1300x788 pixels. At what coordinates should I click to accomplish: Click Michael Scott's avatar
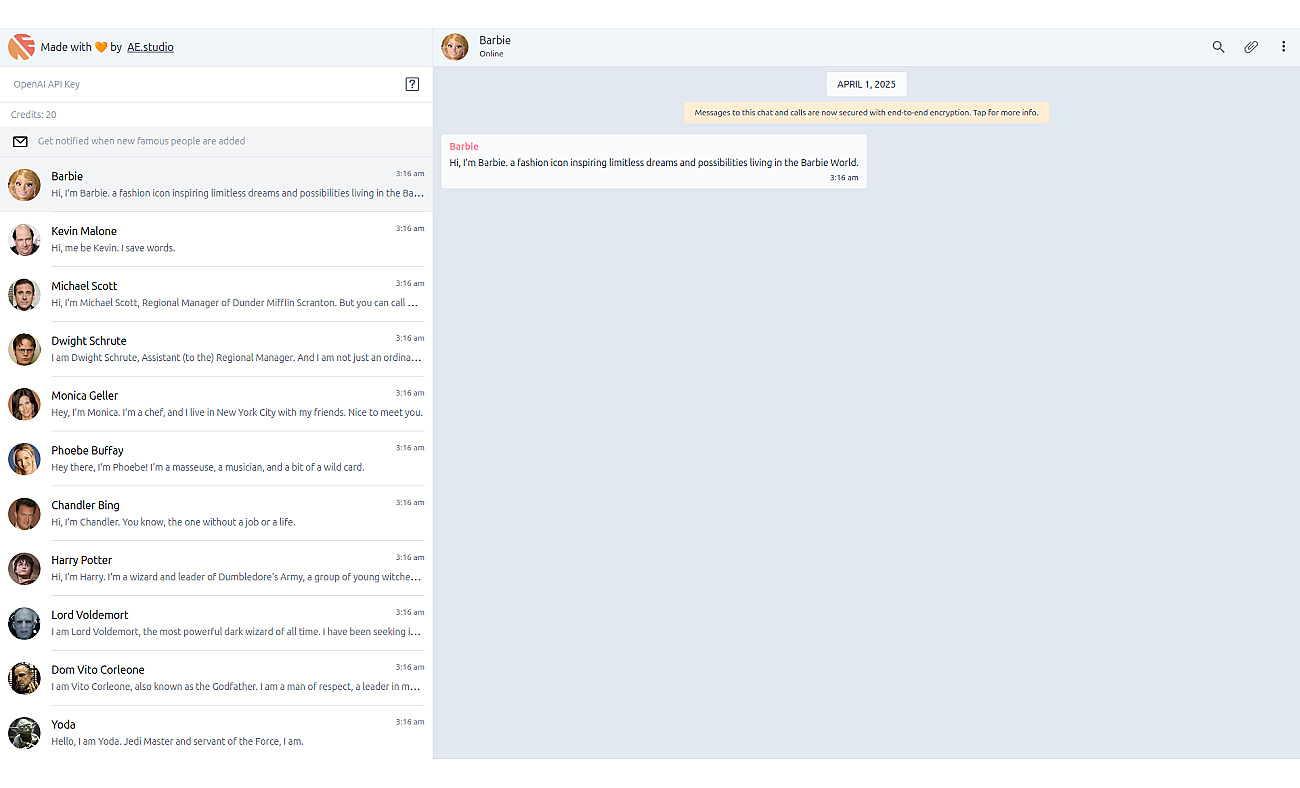25,295
